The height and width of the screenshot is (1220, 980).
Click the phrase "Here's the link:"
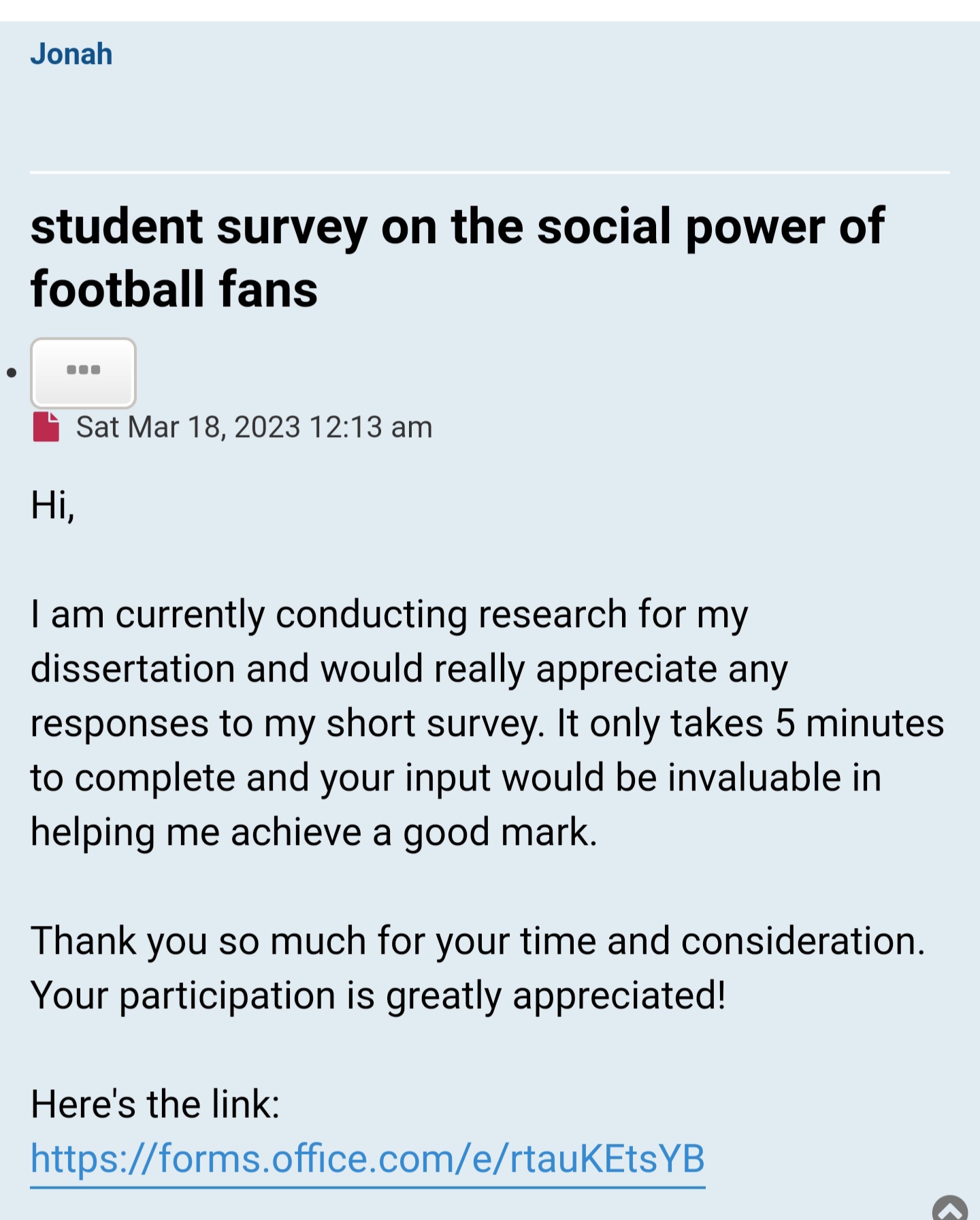155,1104
